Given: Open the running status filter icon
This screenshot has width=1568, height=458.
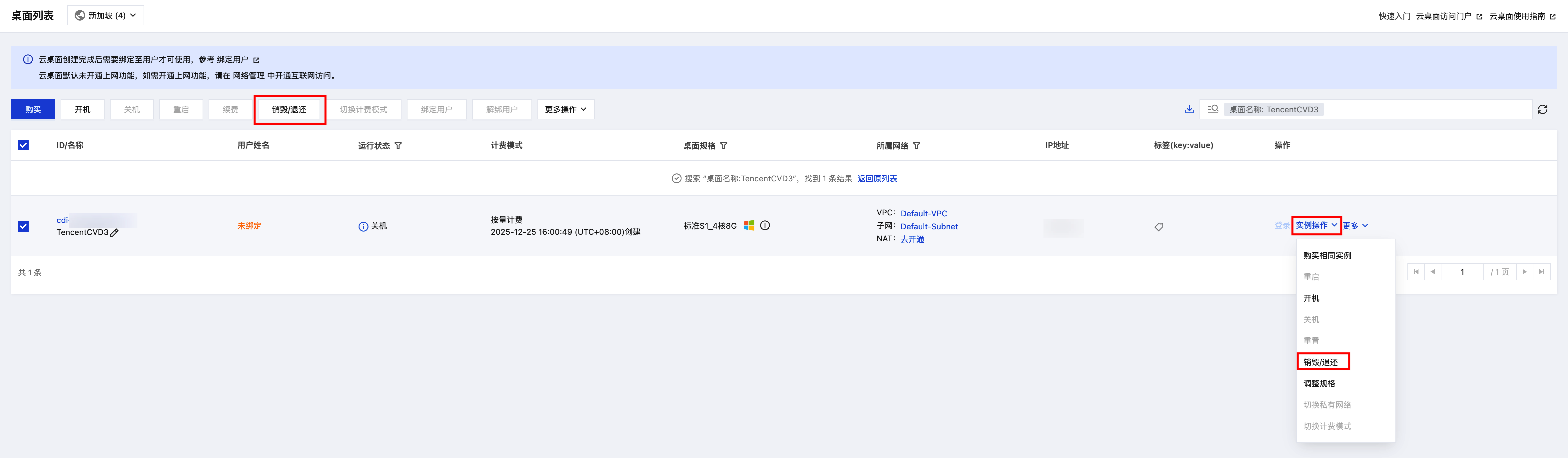Looking at the screenshot, I should 398,146.
